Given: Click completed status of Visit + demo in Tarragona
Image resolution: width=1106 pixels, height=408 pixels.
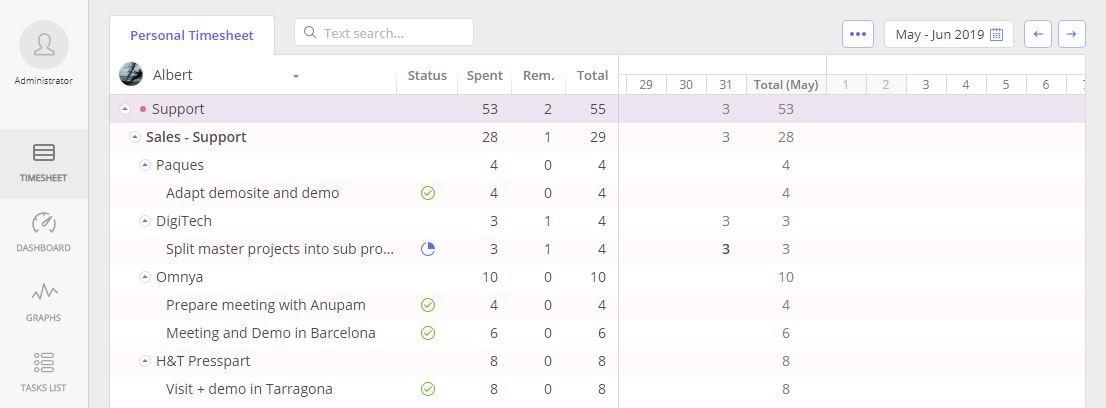Looking at the screenshot, I should [428, 389].
